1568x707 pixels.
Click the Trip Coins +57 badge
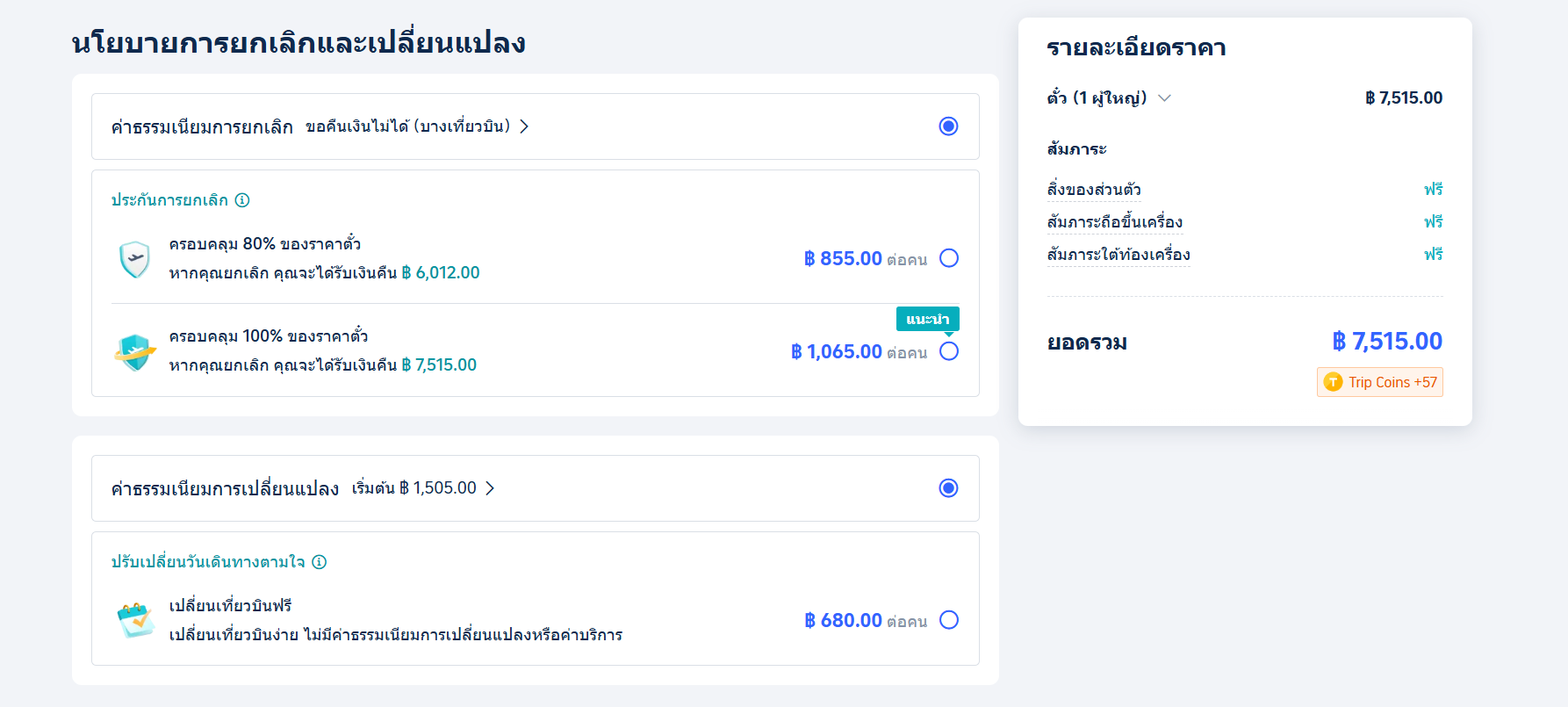[1380, 382]
